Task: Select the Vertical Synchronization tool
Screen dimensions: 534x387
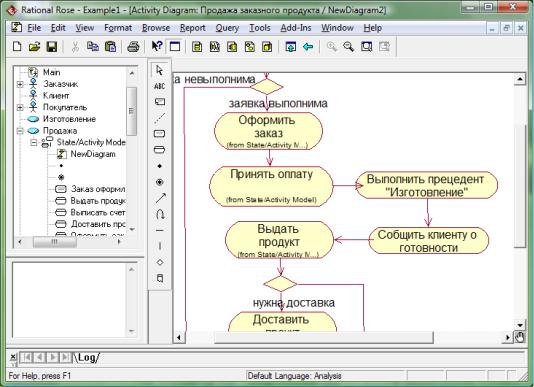Action: (159, 246)
